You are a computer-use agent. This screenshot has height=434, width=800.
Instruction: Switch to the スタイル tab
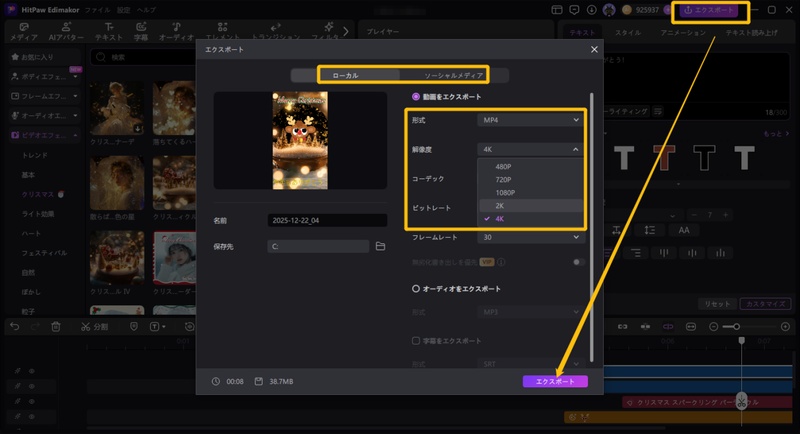(x=628, y=33)
